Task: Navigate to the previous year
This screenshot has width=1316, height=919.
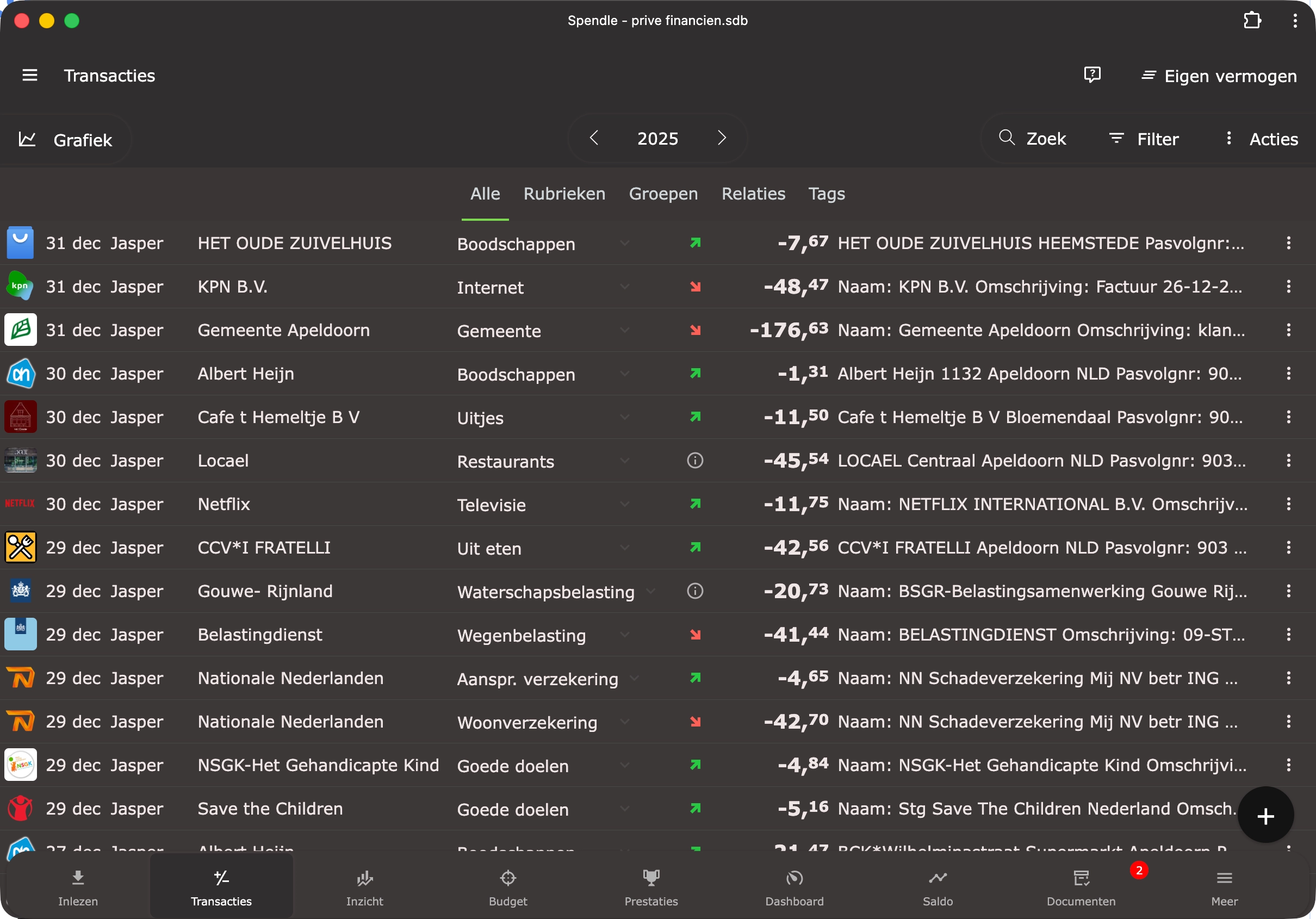Action: coord(594,138)
